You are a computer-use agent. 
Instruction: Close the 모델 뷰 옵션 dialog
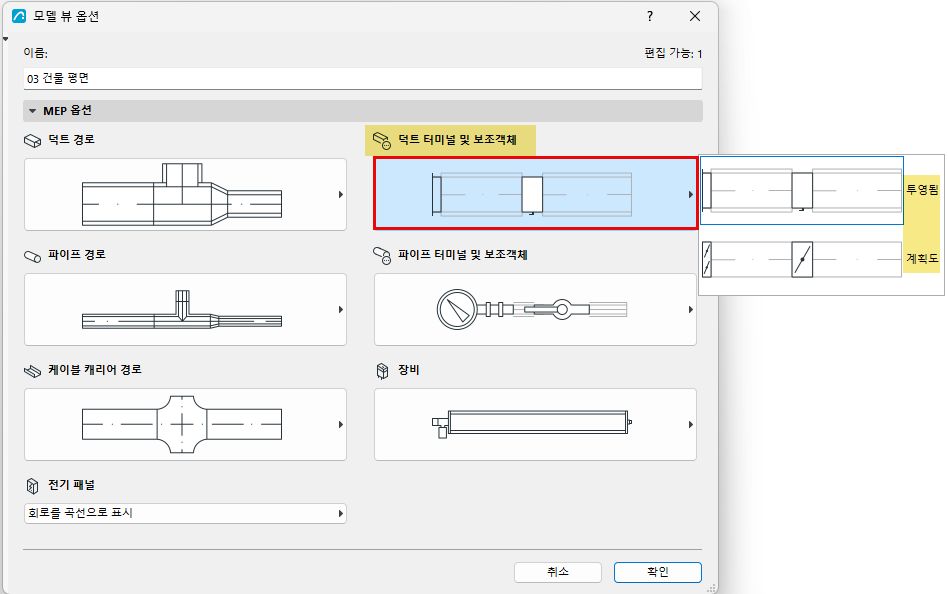pos(695,16)
